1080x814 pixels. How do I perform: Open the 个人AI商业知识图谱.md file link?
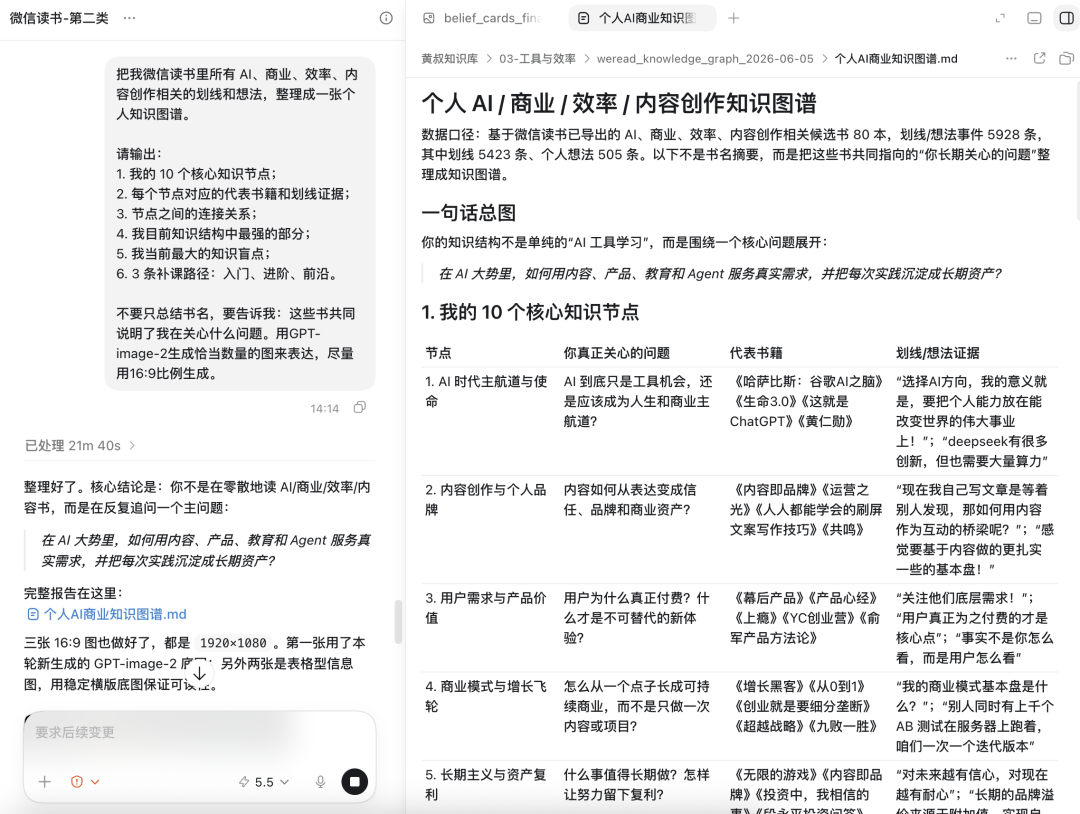(x=107, y=614)
